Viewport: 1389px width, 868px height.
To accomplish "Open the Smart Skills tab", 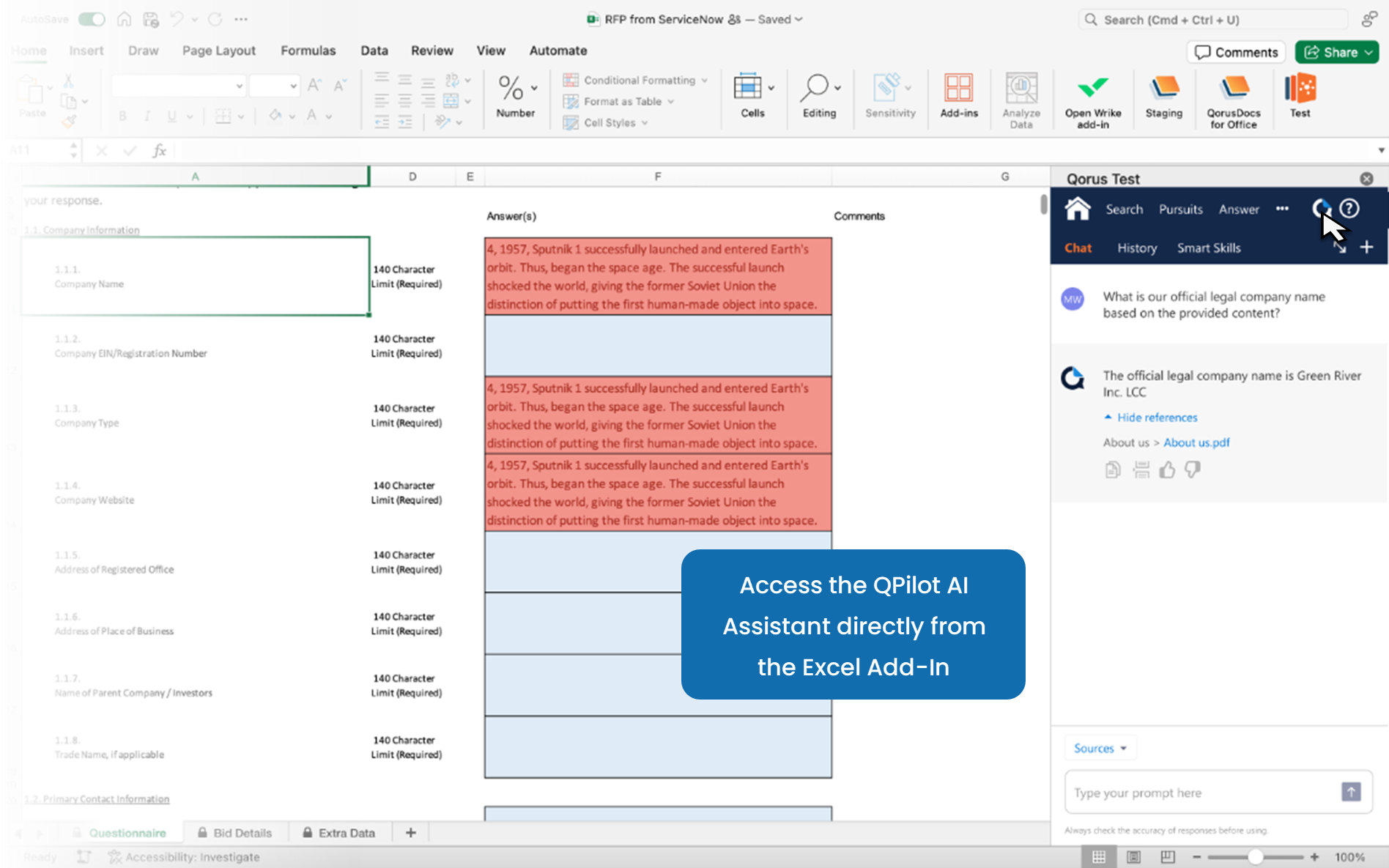I will pos(1209,248).
